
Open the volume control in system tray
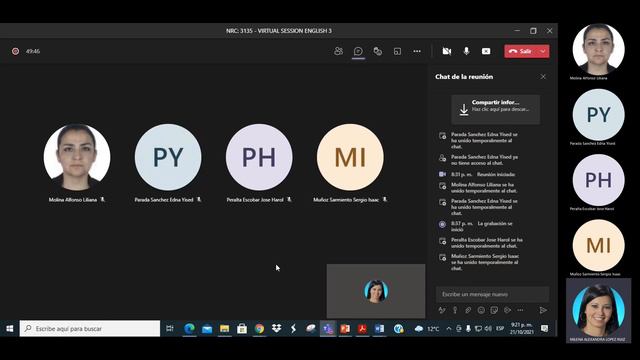pos(488,329)
